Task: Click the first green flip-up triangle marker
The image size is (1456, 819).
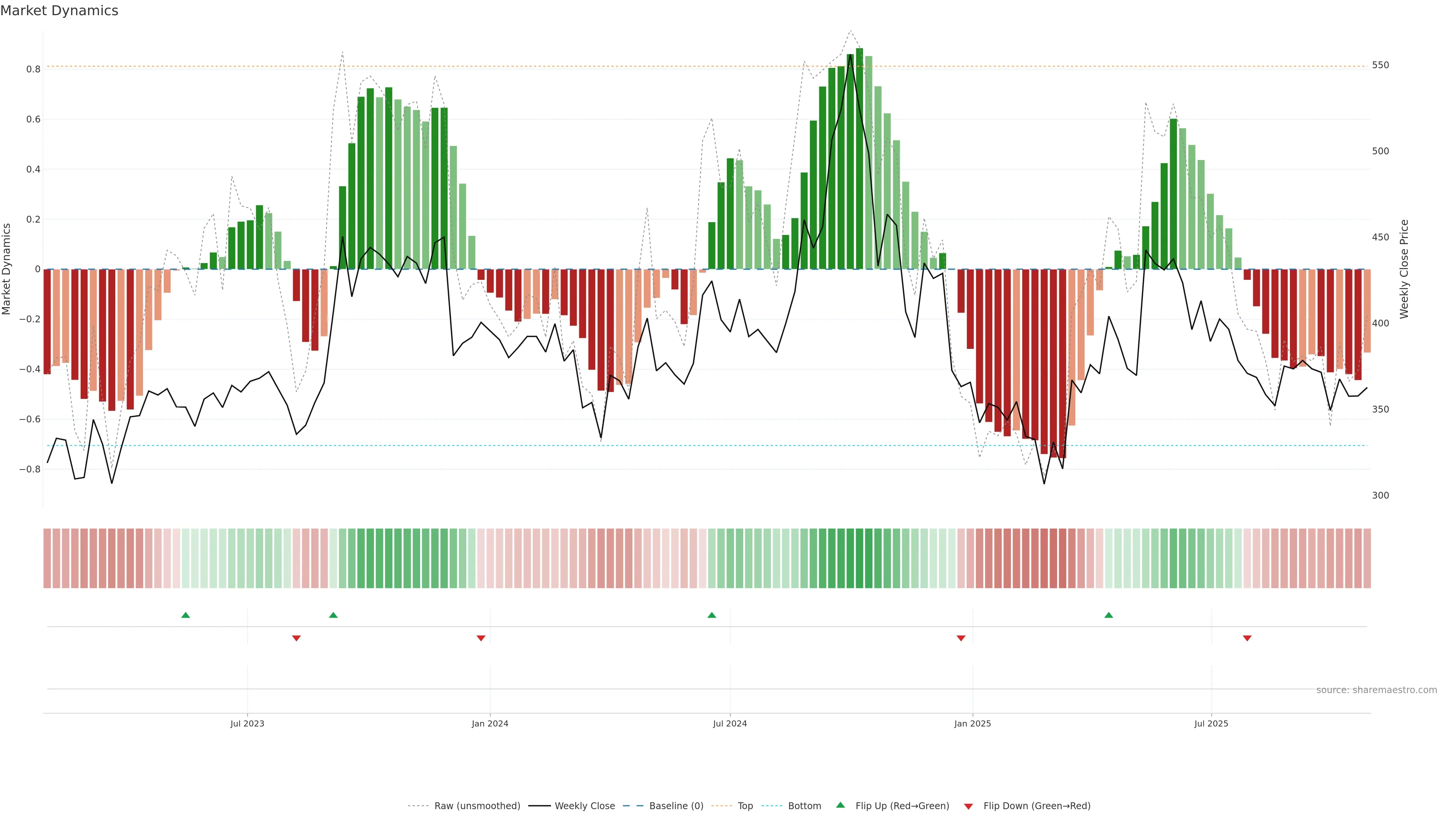Action: point(185,615)
